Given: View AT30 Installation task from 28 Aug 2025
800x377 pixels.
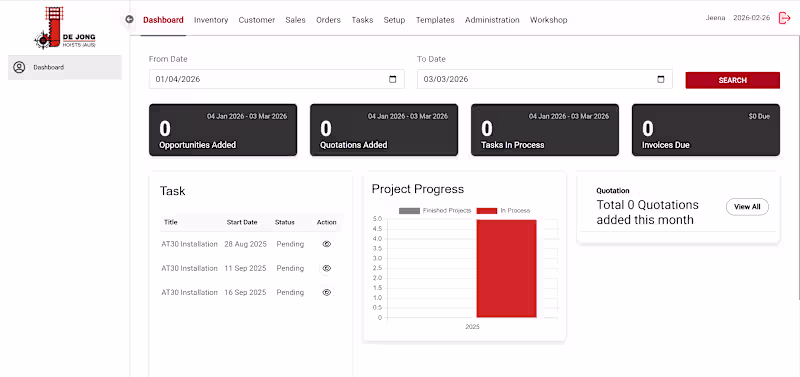Looking at the screenshot, I should point(327,244).
